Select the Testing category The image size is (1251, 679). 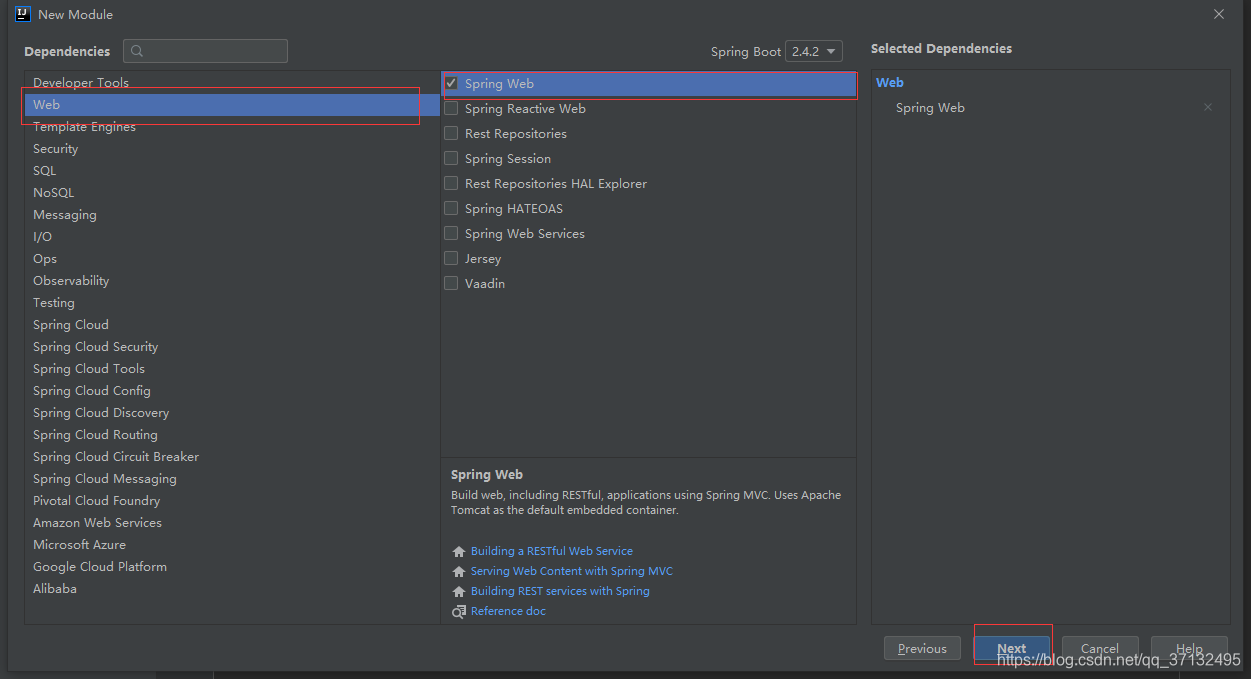(232, 303)
